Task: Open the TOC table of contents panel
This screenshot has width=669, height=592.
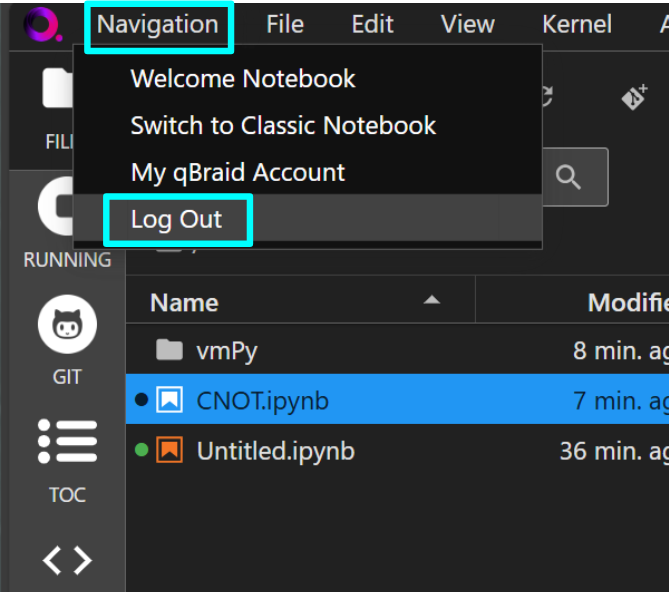Action: 67,461
